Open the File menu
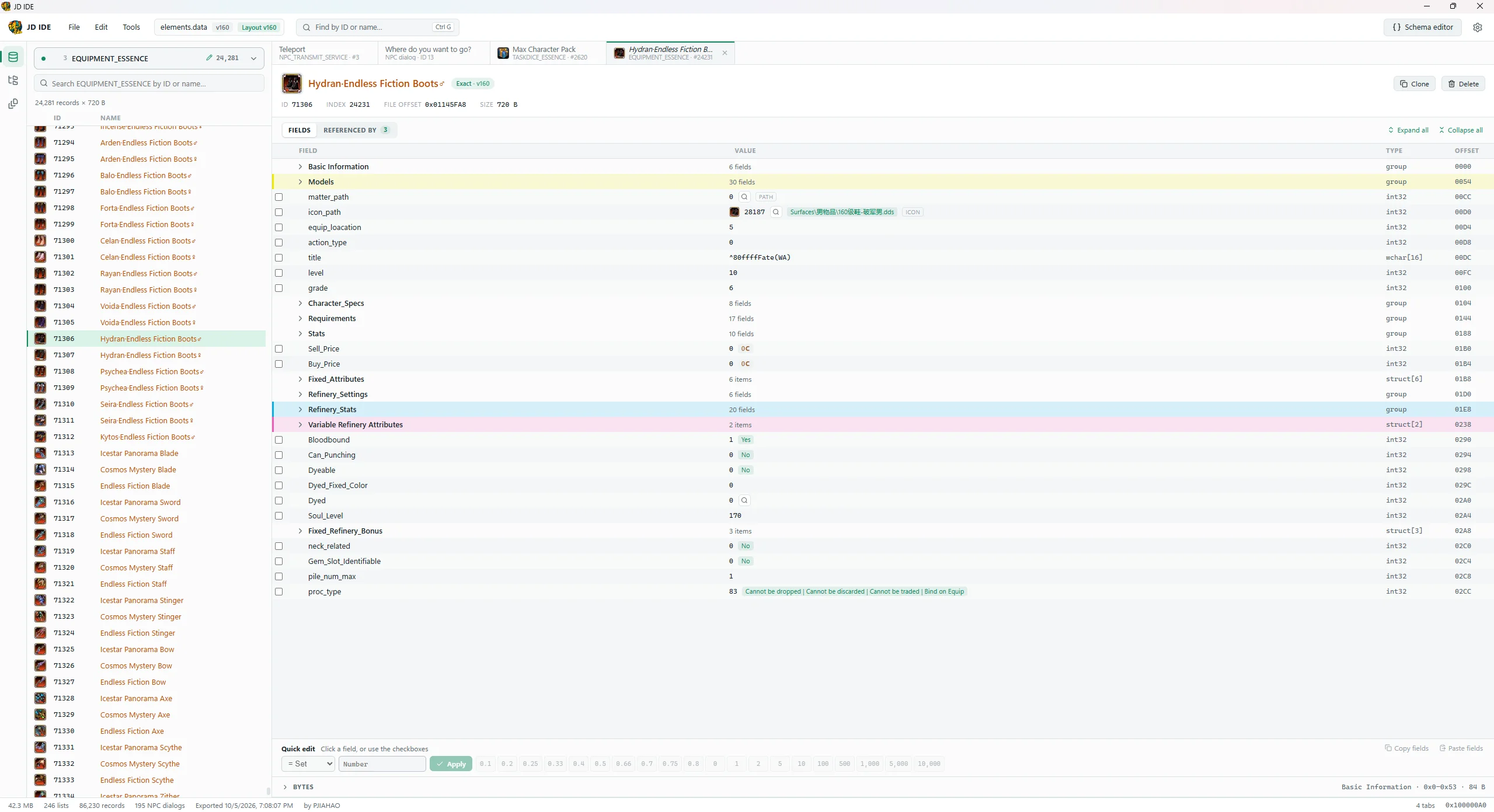The height and width of the screenshot is (812, 1494). point(74,27)
